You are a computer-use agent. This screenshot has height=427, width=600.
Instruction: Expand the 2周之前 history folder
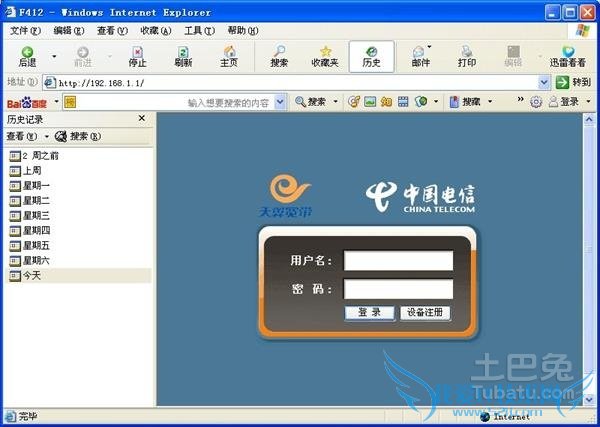(34, 156)
